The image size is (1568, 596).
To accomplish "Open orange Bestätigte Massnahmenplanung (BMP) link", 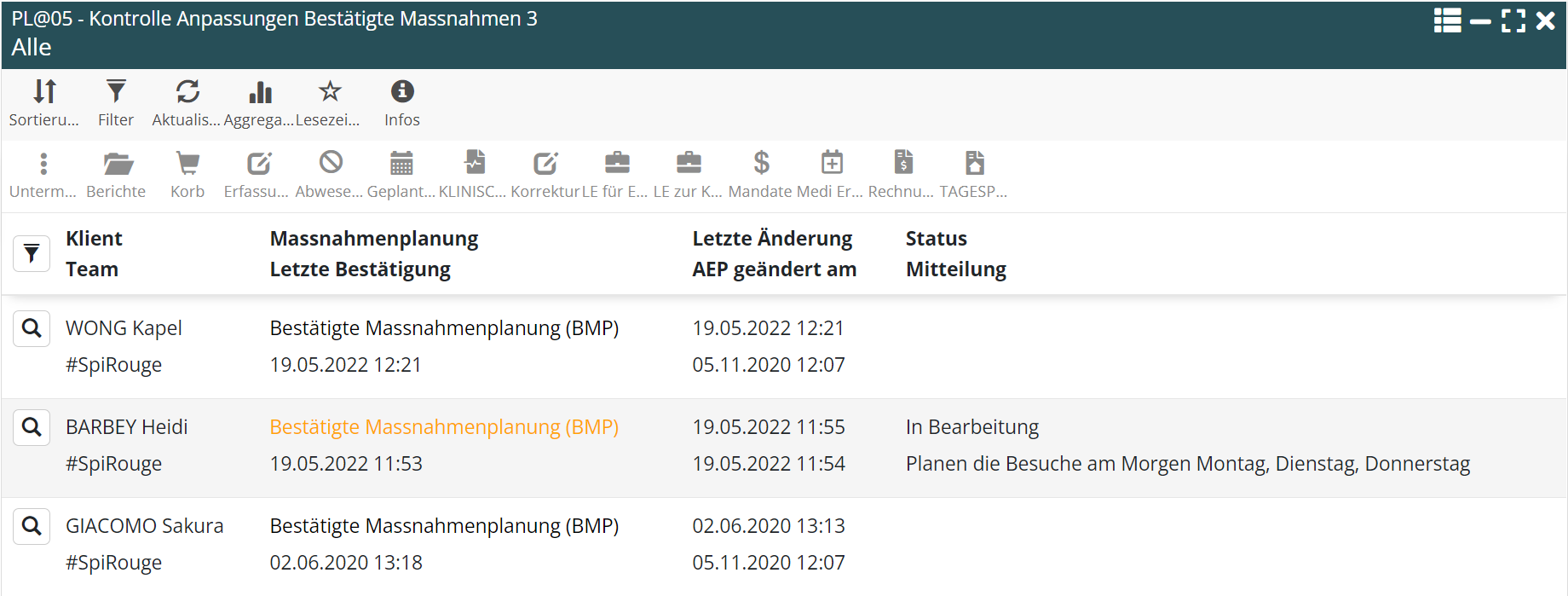I will point(444,427).
